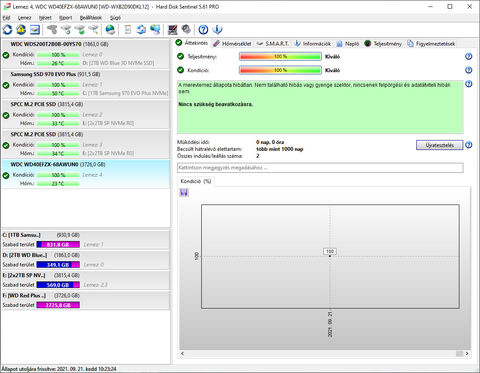This screenshot has height=373, width=480.
Task: Click the 'Nincs szükség beavatkozásra.' text
Action: coord(215,104)
